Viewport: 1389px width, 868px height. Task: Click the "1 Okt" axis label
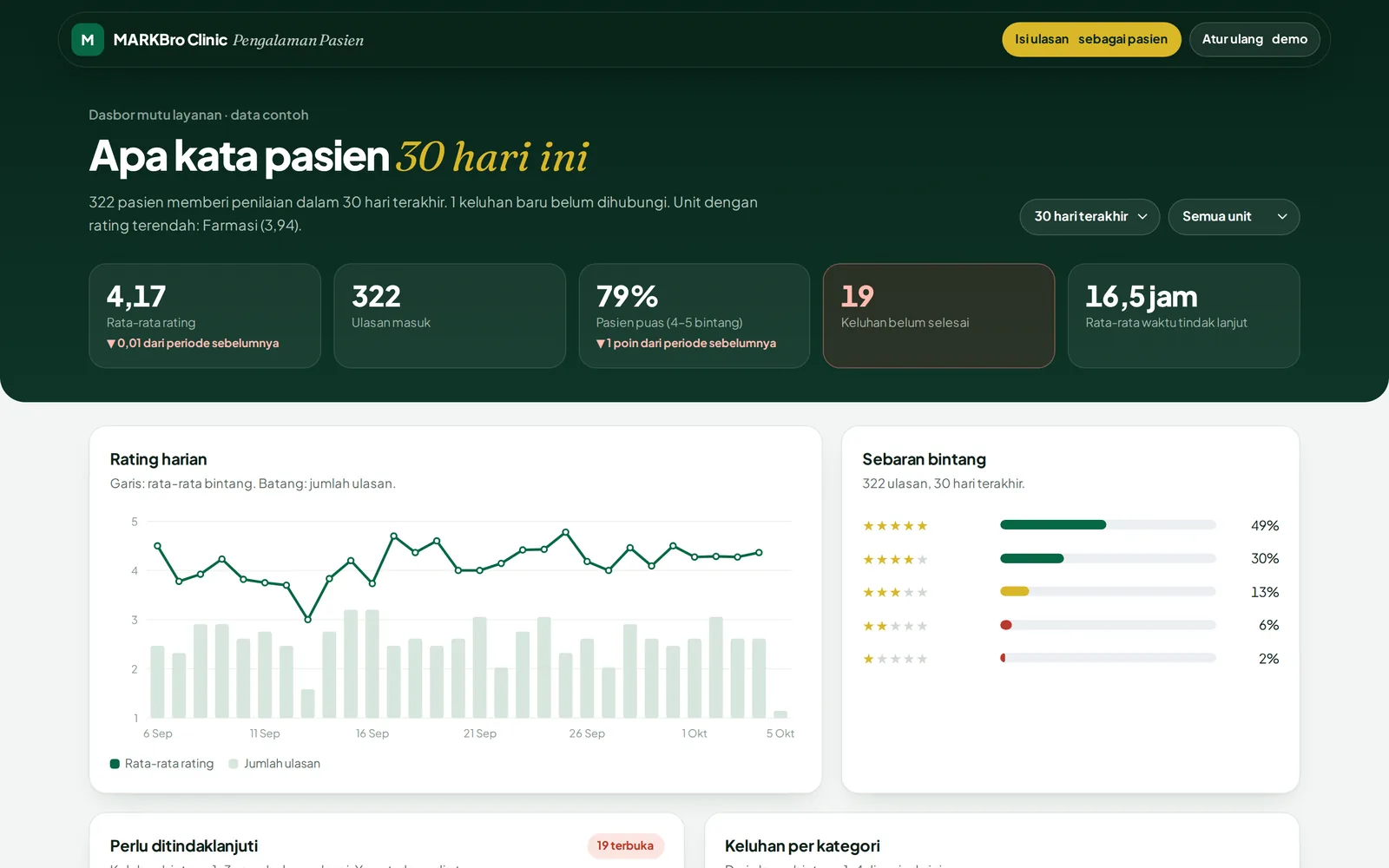click(x=694, y=734)
